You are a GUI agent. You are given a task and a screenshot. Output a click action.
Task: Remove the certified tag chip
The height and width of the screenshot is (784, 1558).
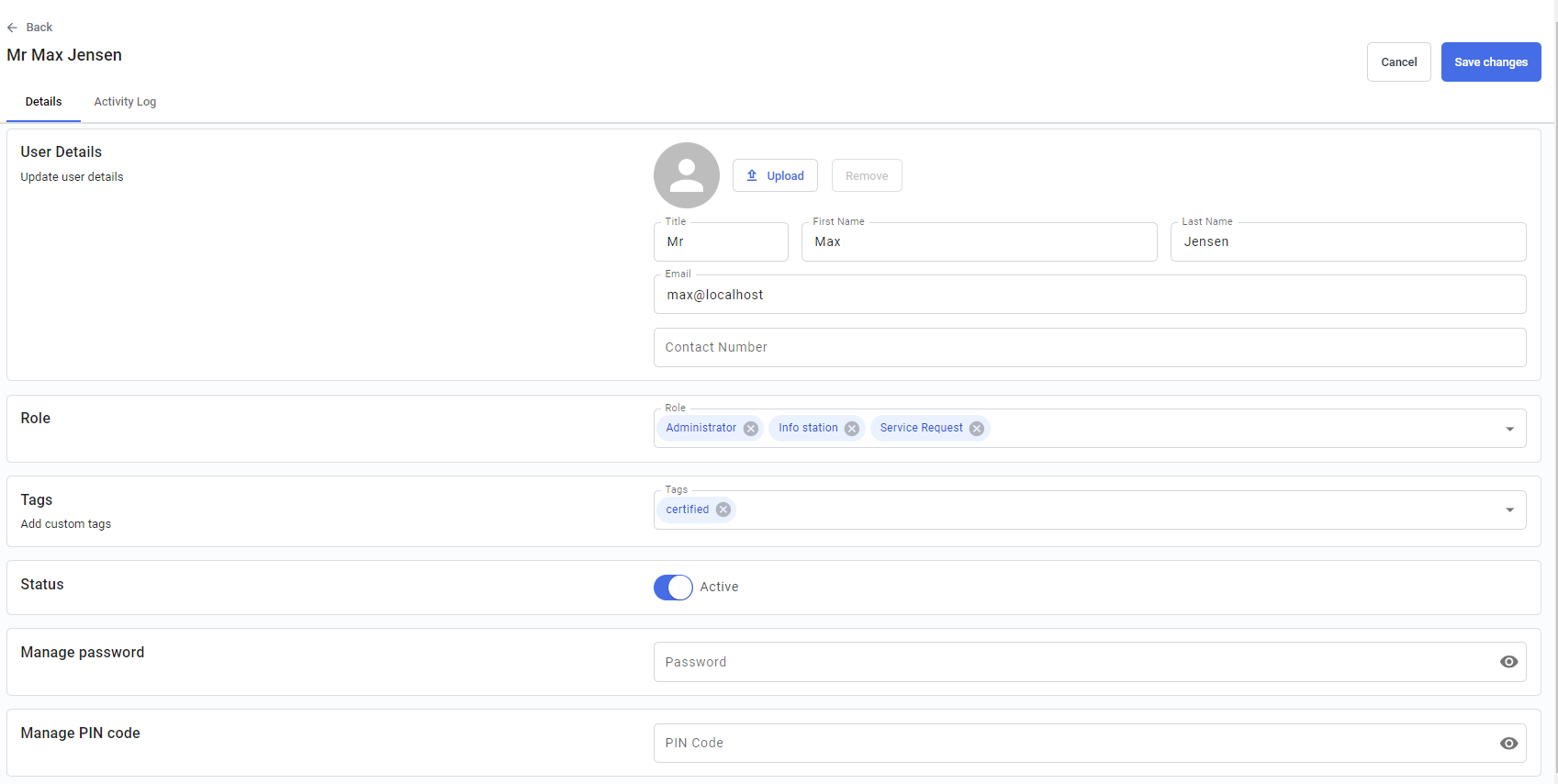pos(723,510)
